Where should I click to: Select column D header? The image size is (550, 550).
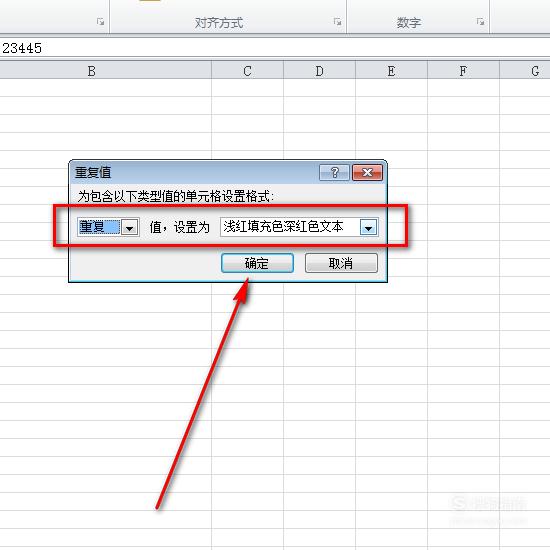click(x=320, y=71)
